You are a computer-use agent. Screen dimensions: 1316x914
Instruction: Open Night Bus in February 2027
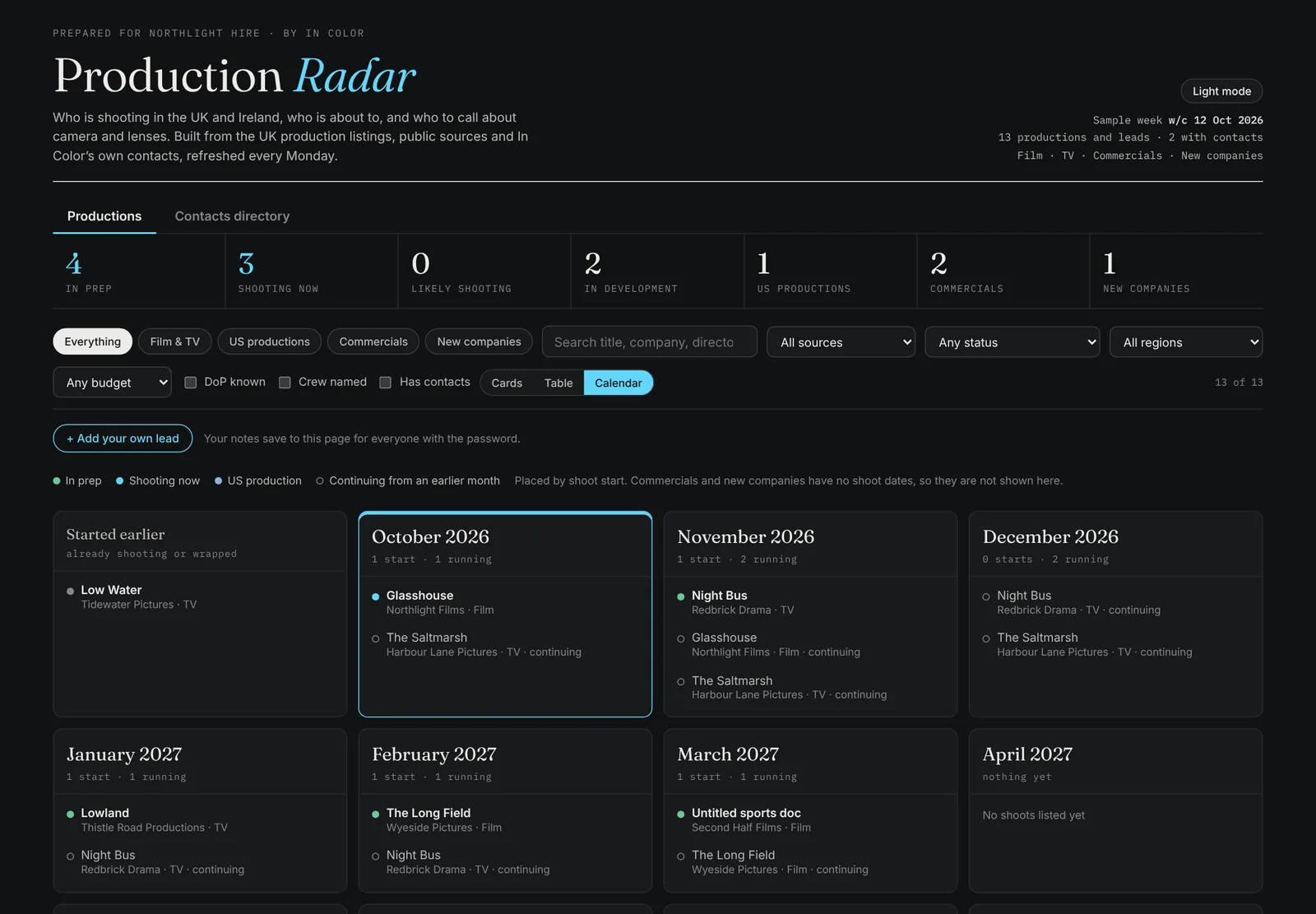[505, 861]
